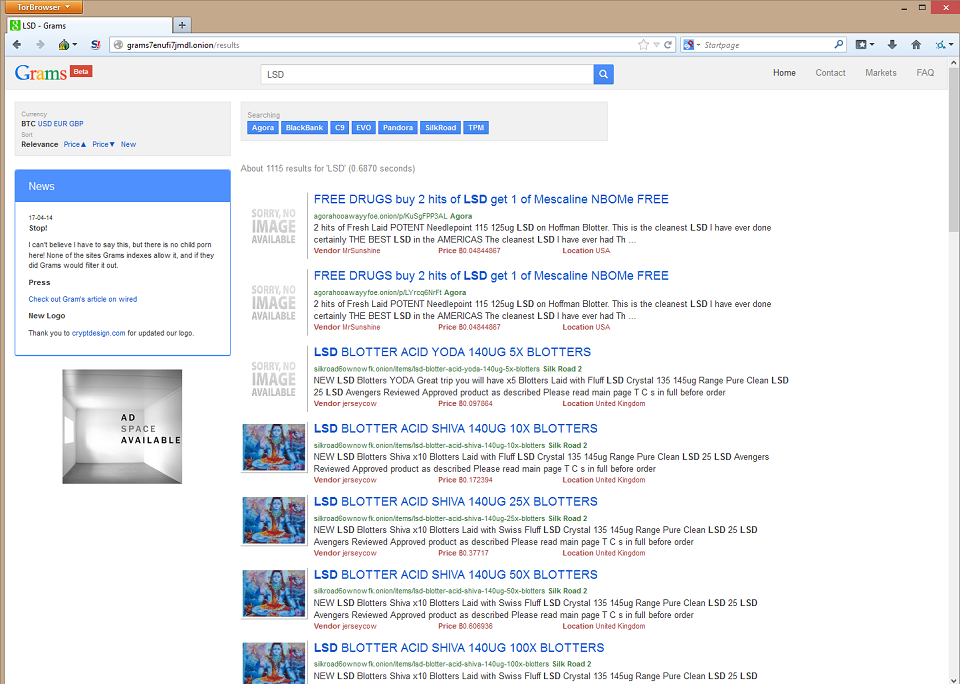The height and width of the screenshot is (684, 960).
Task: Open the SHIVA 140UG 100X BLOTTERS result
Action: click(x=459, y=648)
